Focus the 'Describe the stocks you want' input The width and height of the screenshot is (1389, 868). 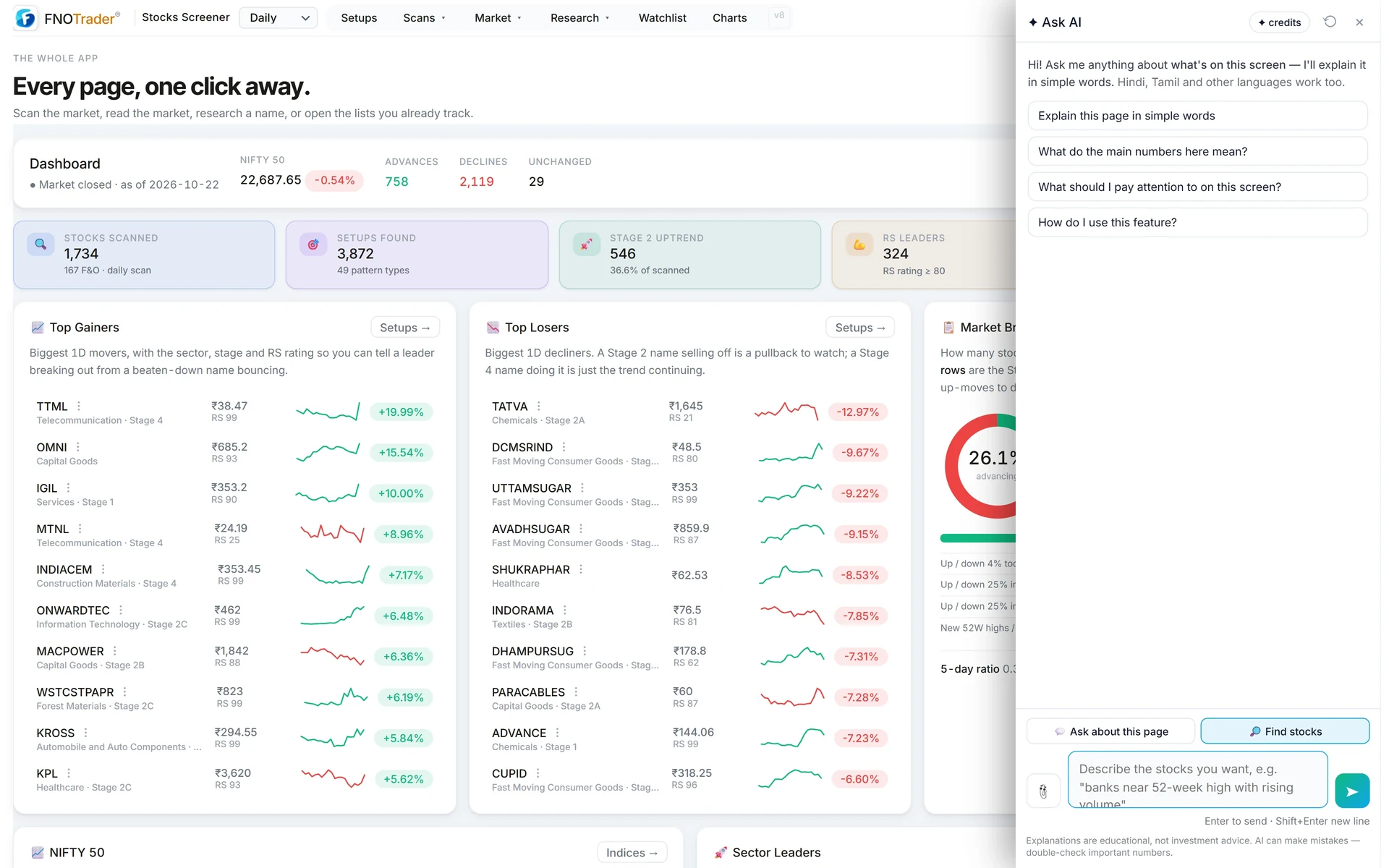click(1197, 779)
